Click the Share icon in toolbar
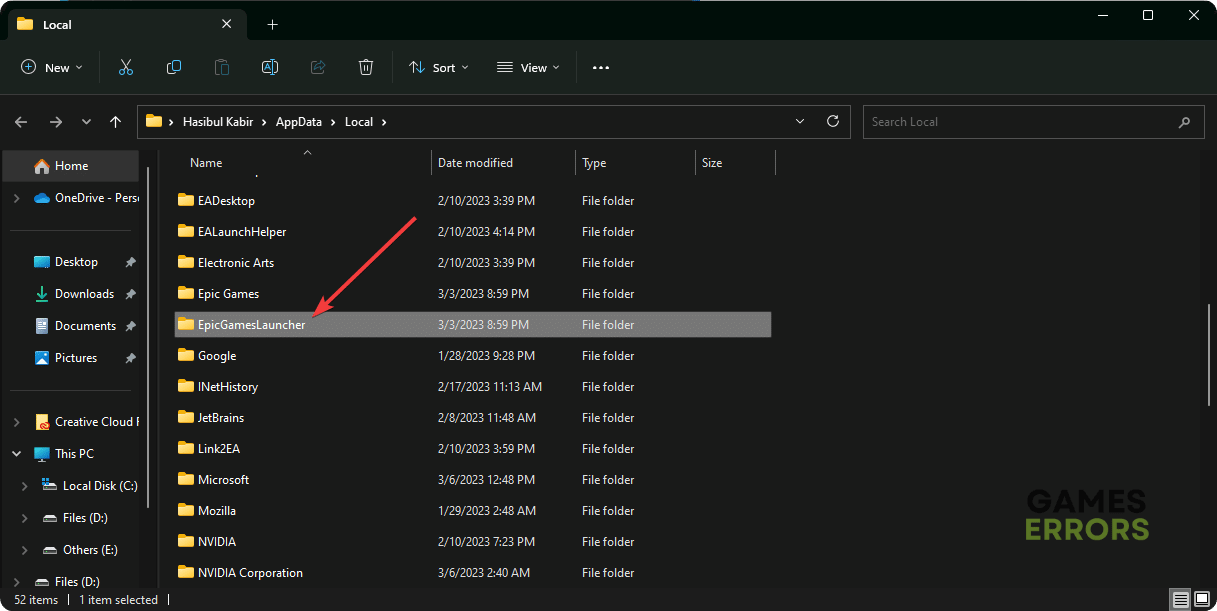 tap(318, 67)
